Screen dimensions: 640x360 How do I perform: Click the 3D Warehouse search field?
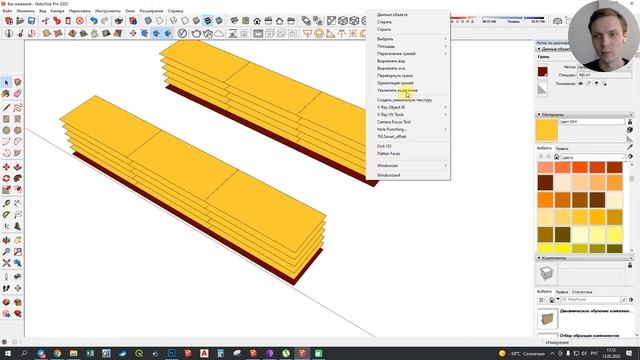point(590,300)
